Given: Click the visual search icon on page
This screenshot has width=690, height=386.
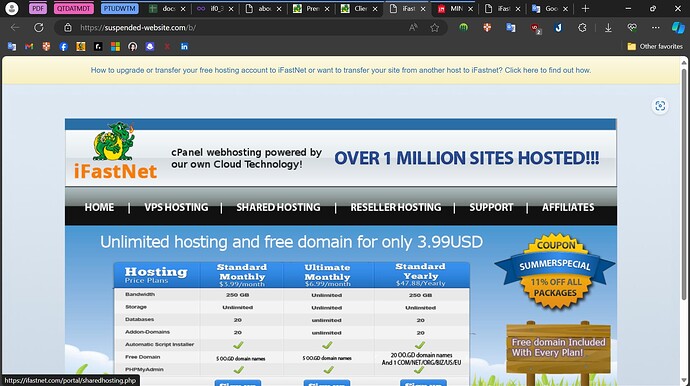Looking at the screenshot, I should pos(660,106).
